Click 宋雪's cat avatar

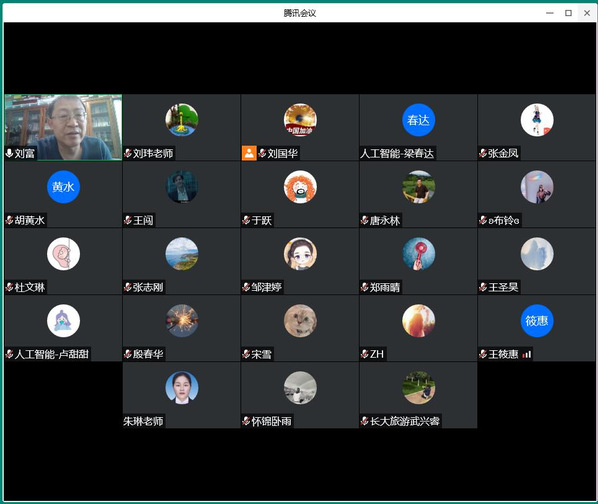point(300,321)
